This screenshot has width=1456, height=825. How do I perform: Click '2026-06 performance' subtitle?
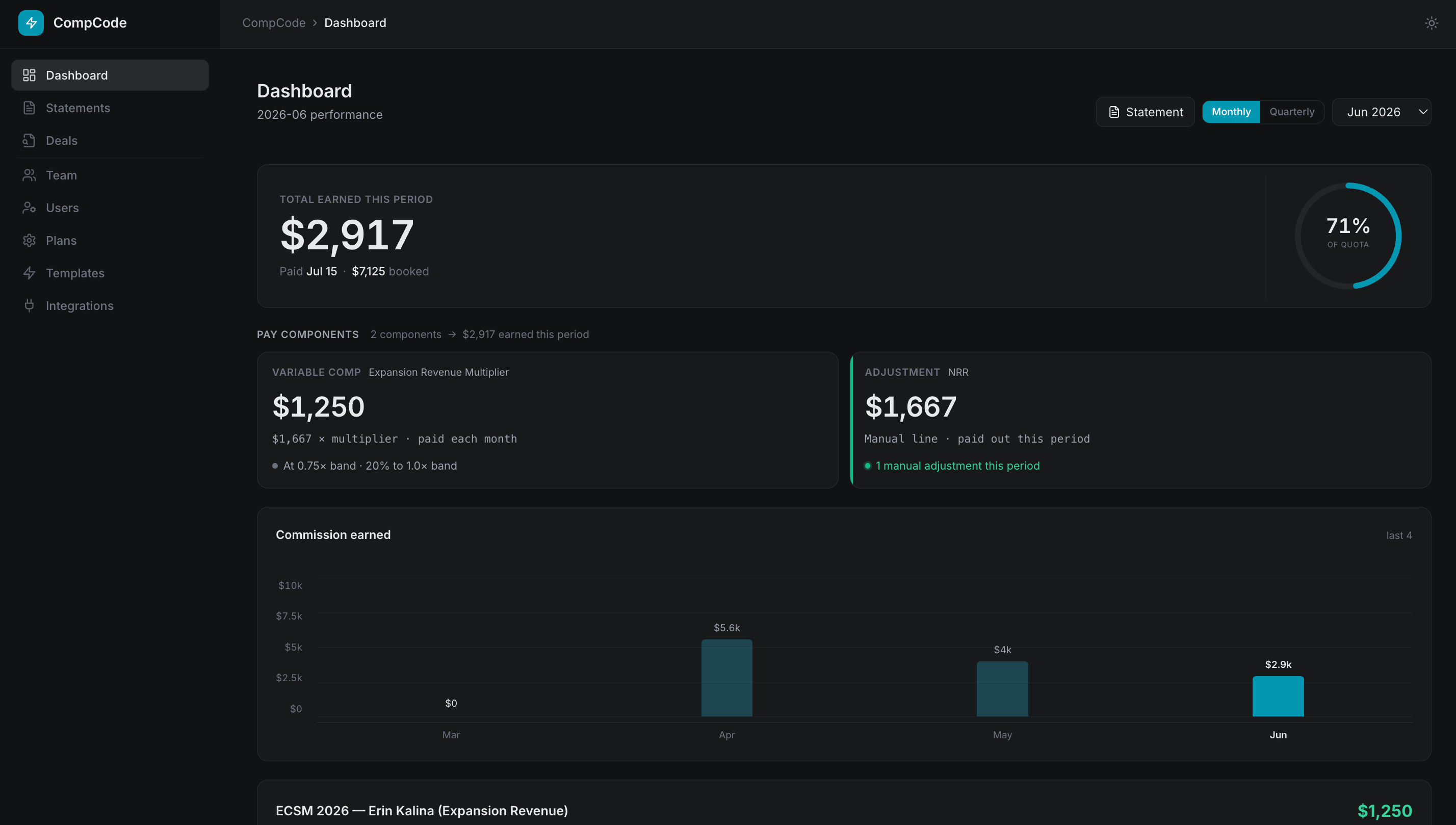[x=320, y=114]
